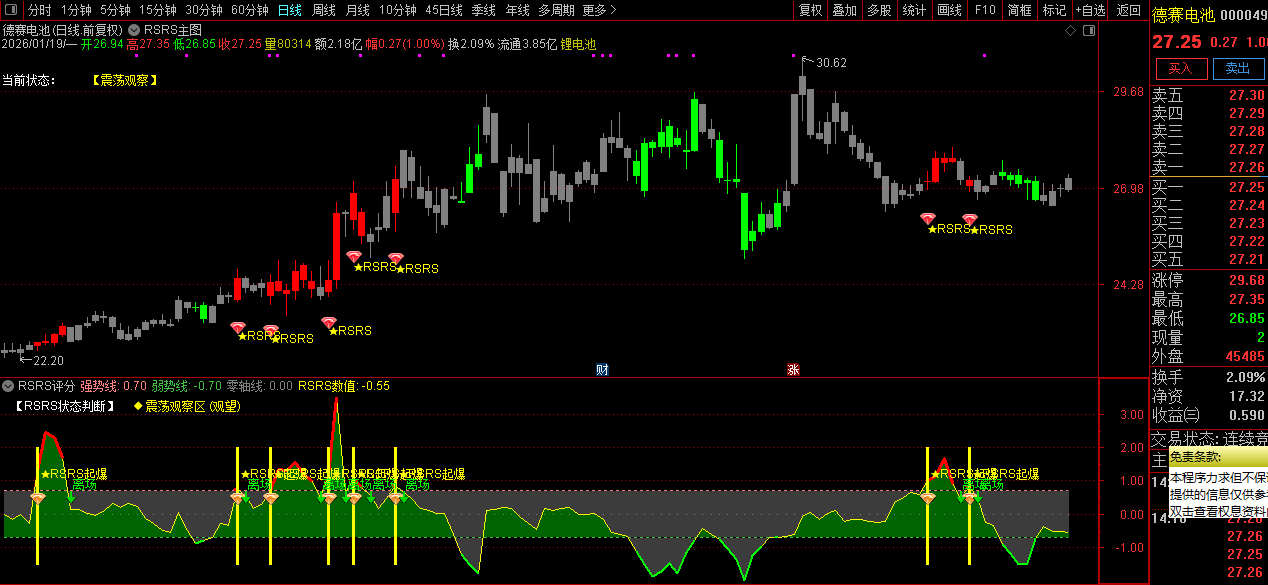Toggle the right panel icon beside the diamond
This screenshot has width=1268, height=585.
1088,30
